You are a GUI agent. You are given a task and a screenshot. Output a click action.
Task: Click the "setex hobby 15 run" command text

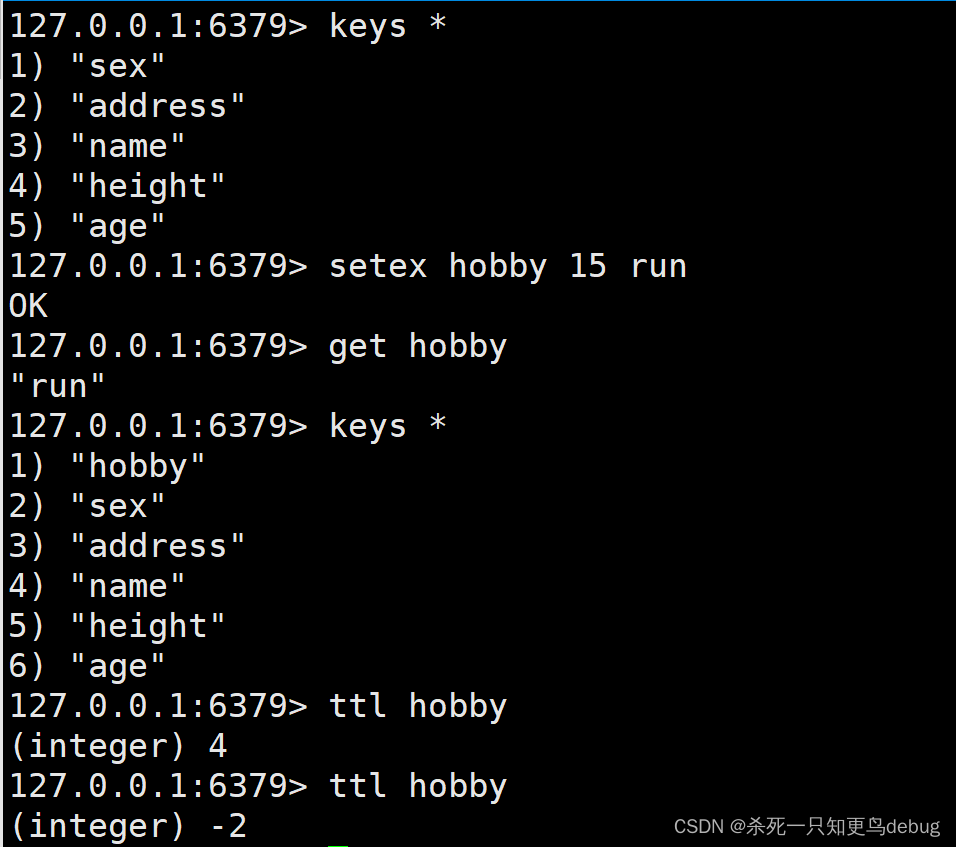coord(507,267)
